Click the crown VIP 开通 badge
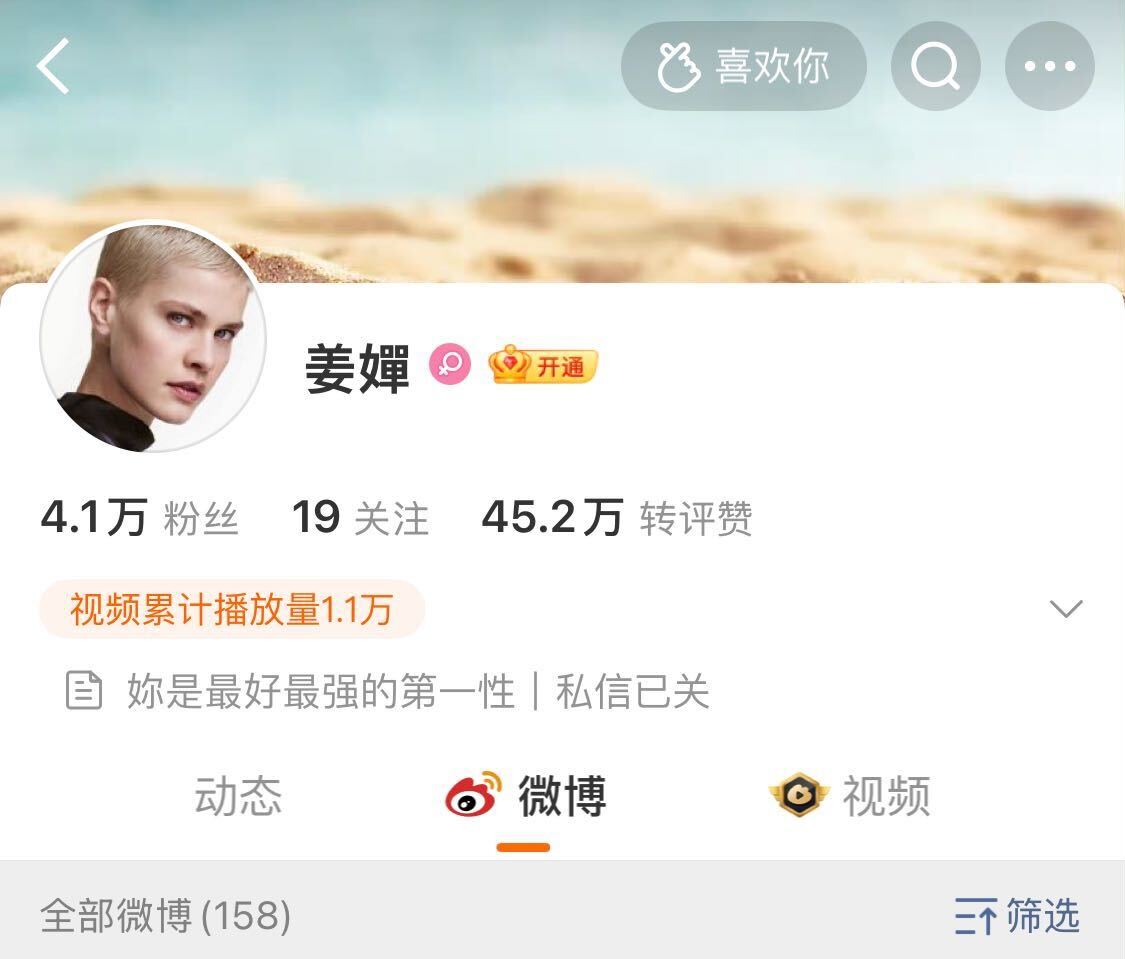 pyautogui.click(x=542, y=365)
